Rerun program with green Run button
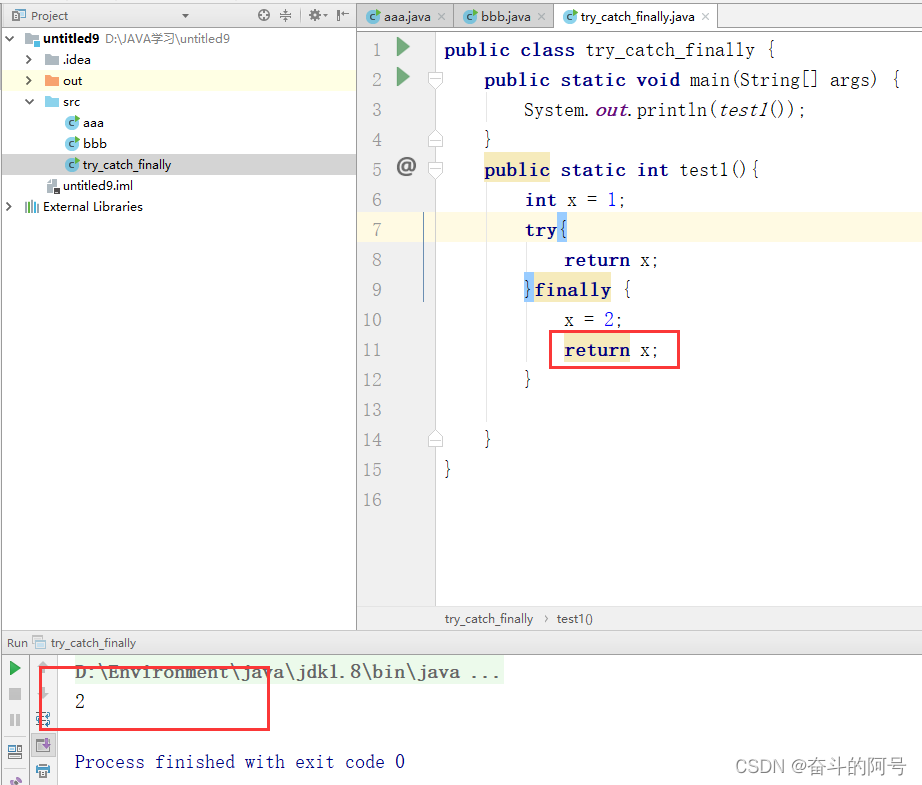Image resolution: width=922 pixels, height=785 pixels. pyautogui.click(x=15, y=669)
